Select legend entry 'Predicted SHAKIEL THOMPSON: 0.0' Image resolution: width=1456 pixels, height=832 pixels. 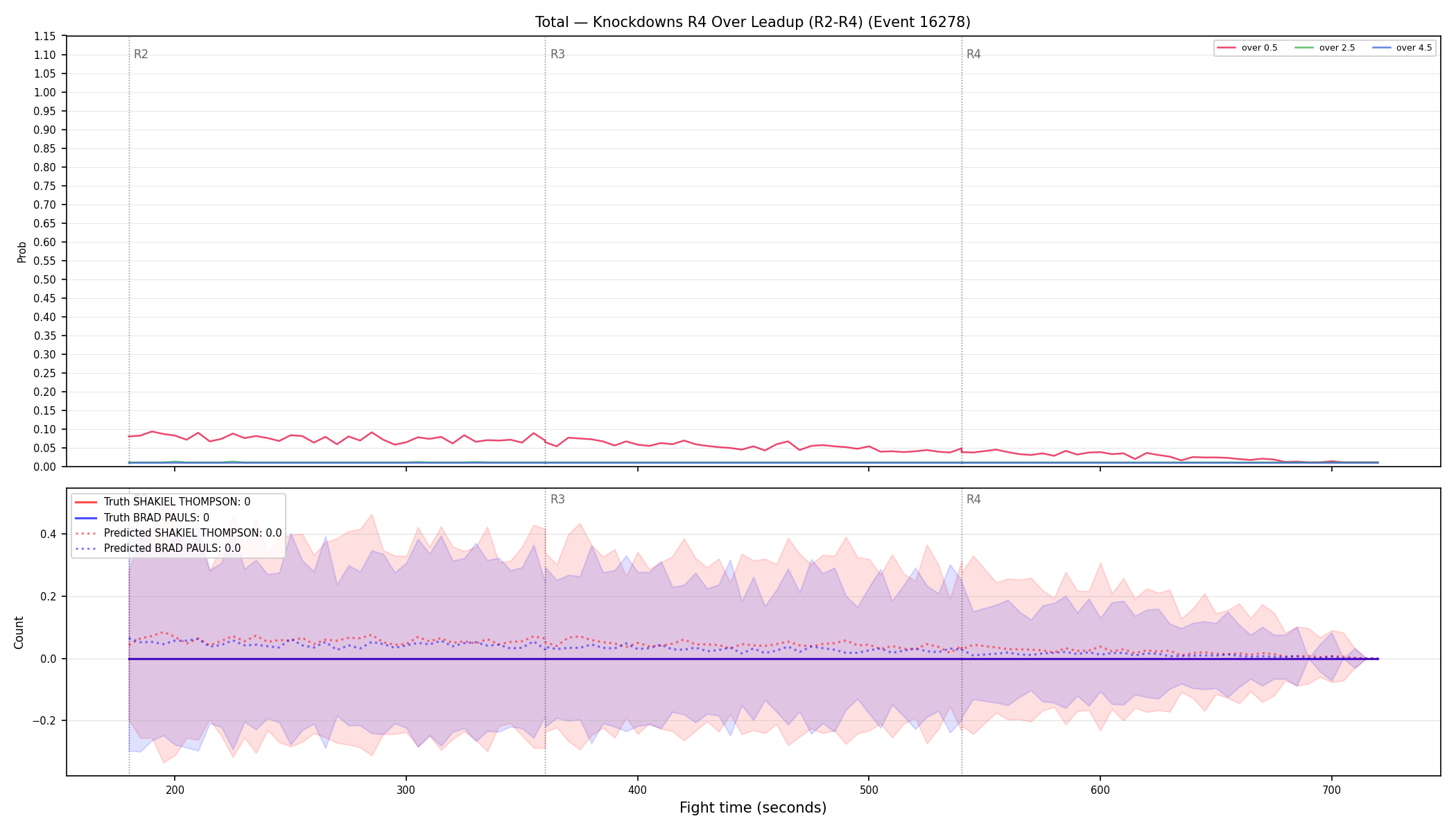177,533
